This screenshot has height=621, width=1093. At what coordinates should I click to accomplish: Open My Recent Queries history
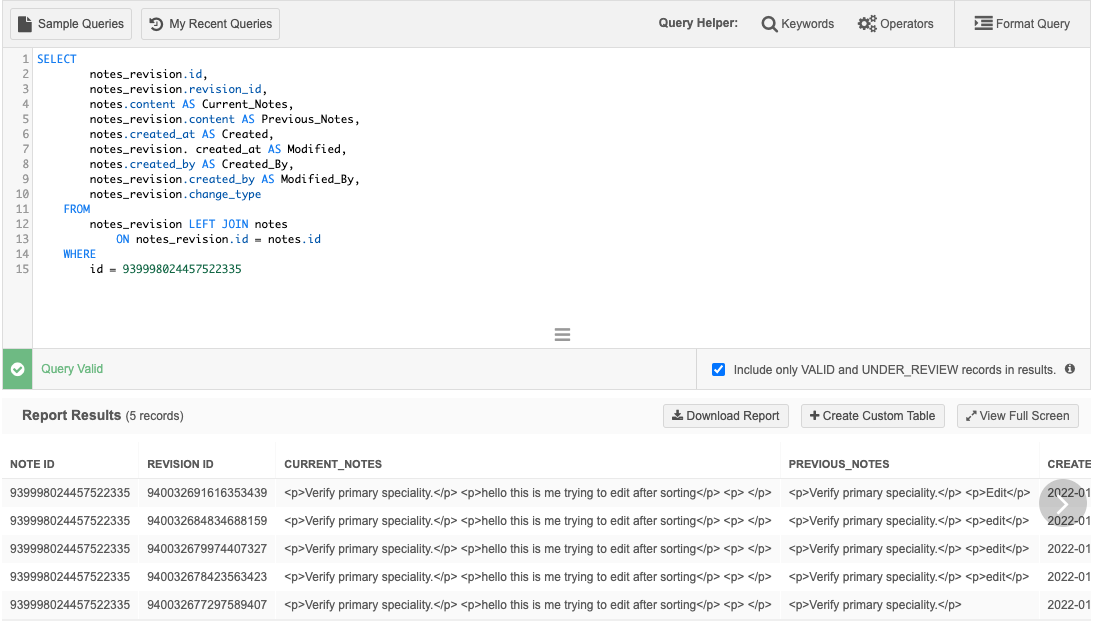[x=210, y=24]
